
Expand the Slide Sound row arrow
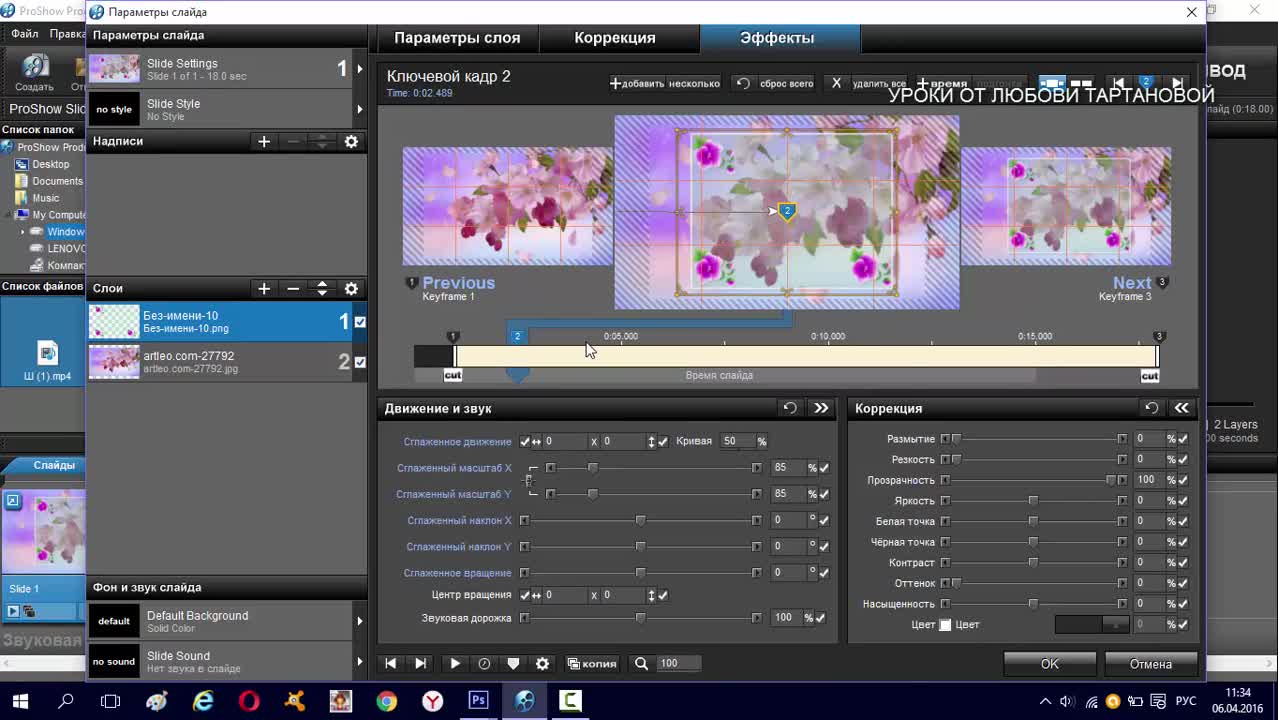point(360,661)
